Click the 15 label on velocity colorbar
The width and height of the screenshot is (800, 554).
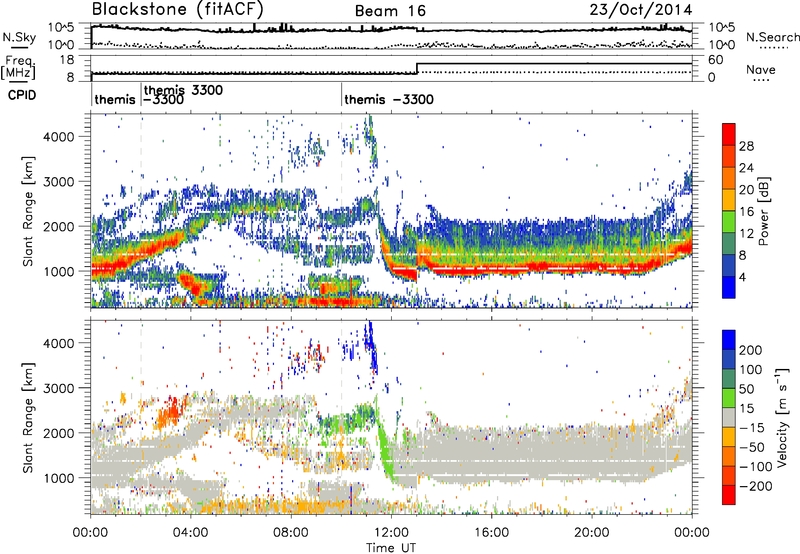coord(747,409)
